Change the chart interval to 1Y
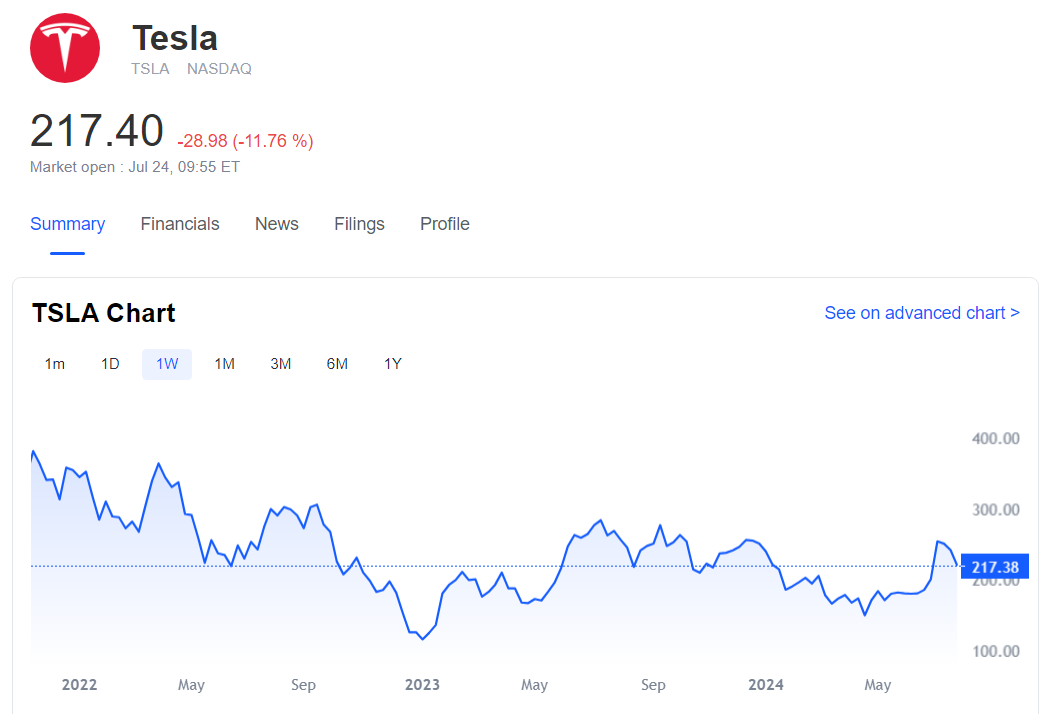 [393, 364]
